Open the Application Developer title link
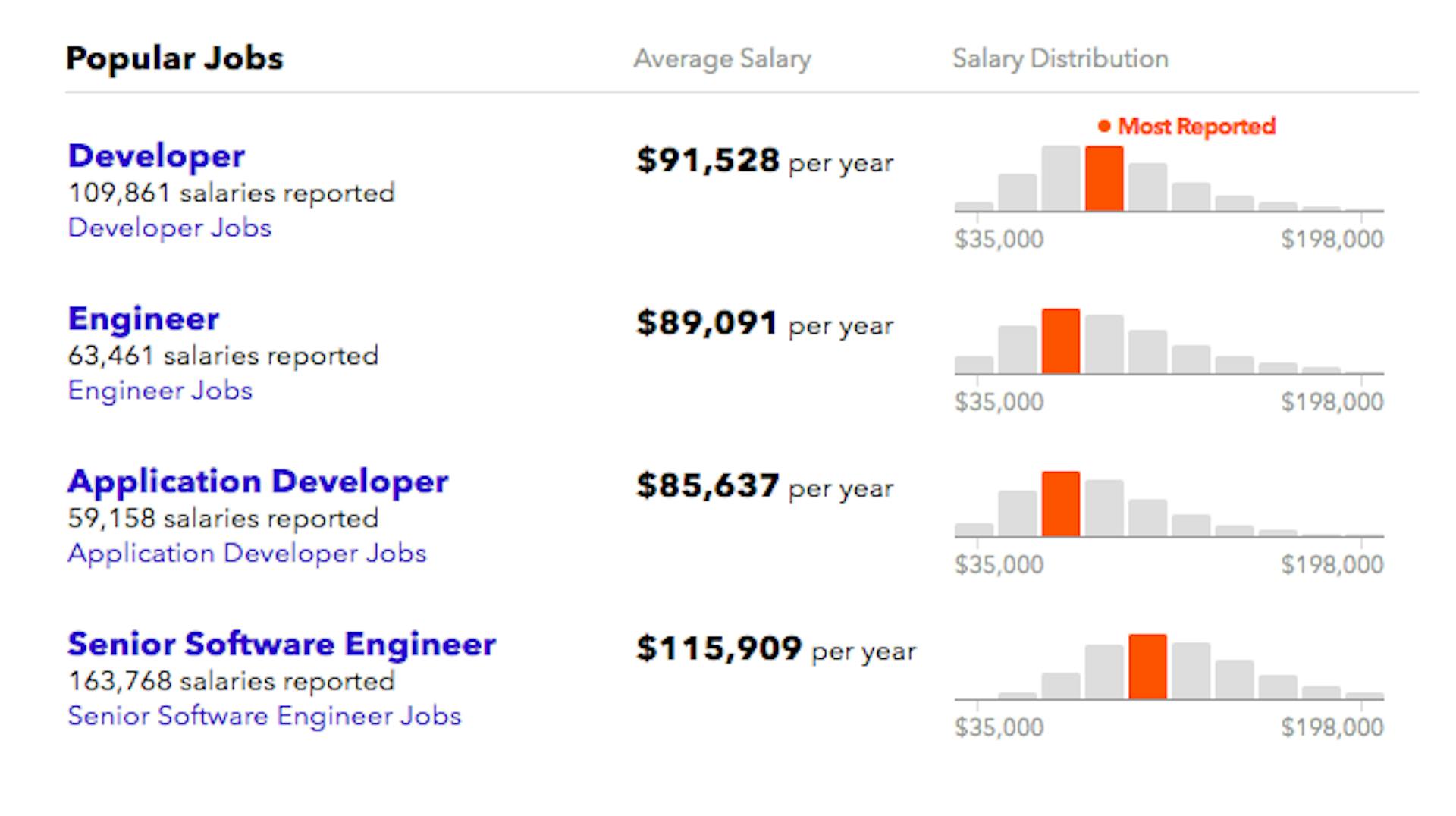 tap(258, 482)
